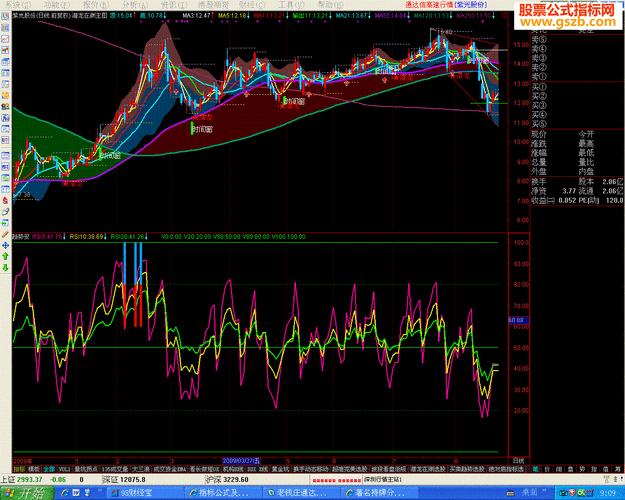Click the topmost icon in left sidebar
Viewport: 625px width, 500px height.
5,16
